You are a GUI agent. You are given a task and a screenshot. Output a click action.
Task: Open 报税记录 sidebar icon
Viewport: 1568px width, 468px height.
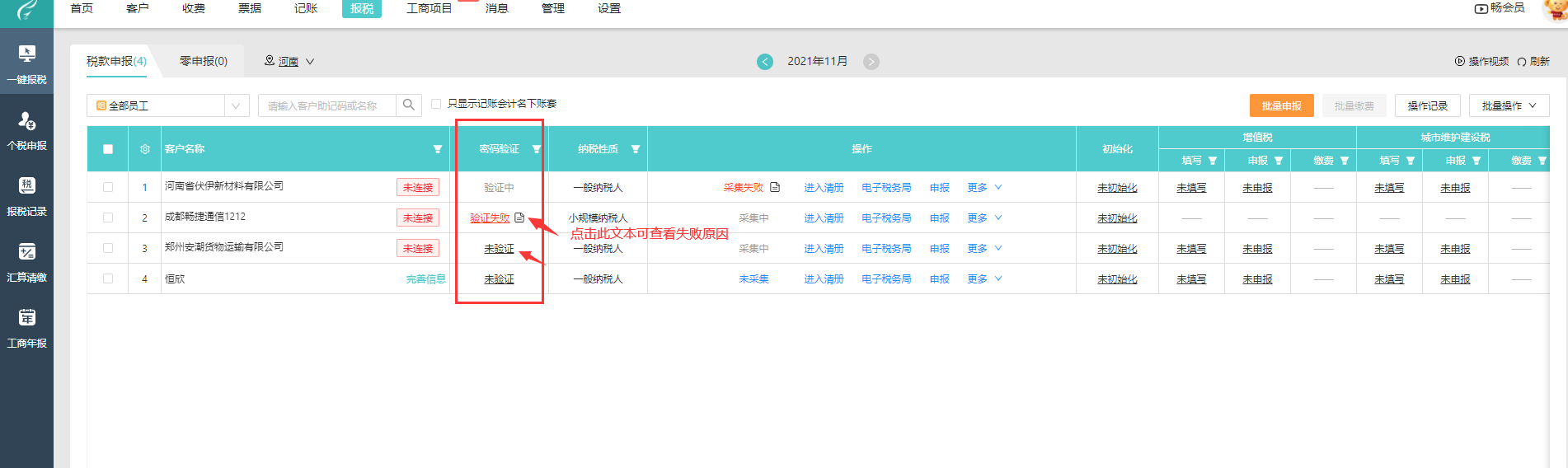point(26,196)
